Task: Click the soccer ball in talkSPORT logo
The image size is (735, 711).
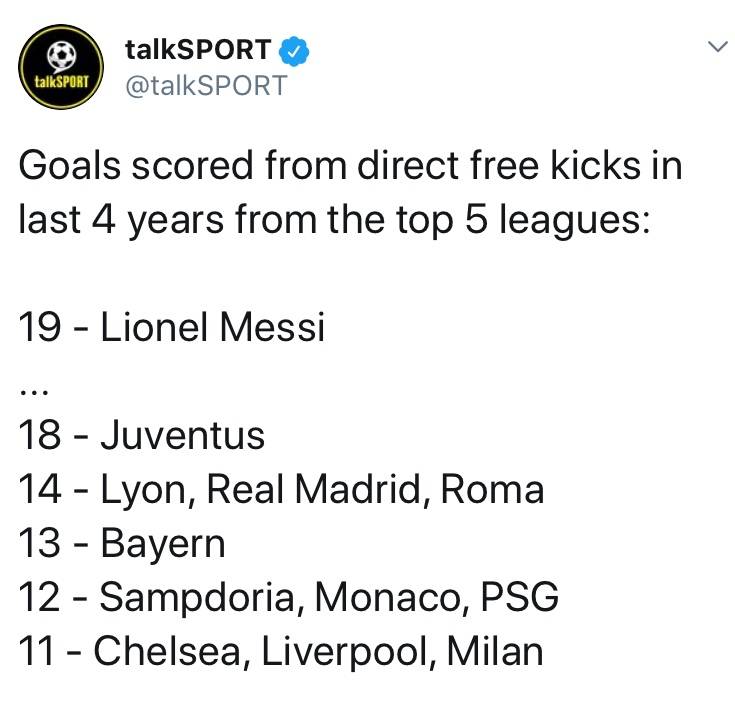Action: click(x=61, y=55)
